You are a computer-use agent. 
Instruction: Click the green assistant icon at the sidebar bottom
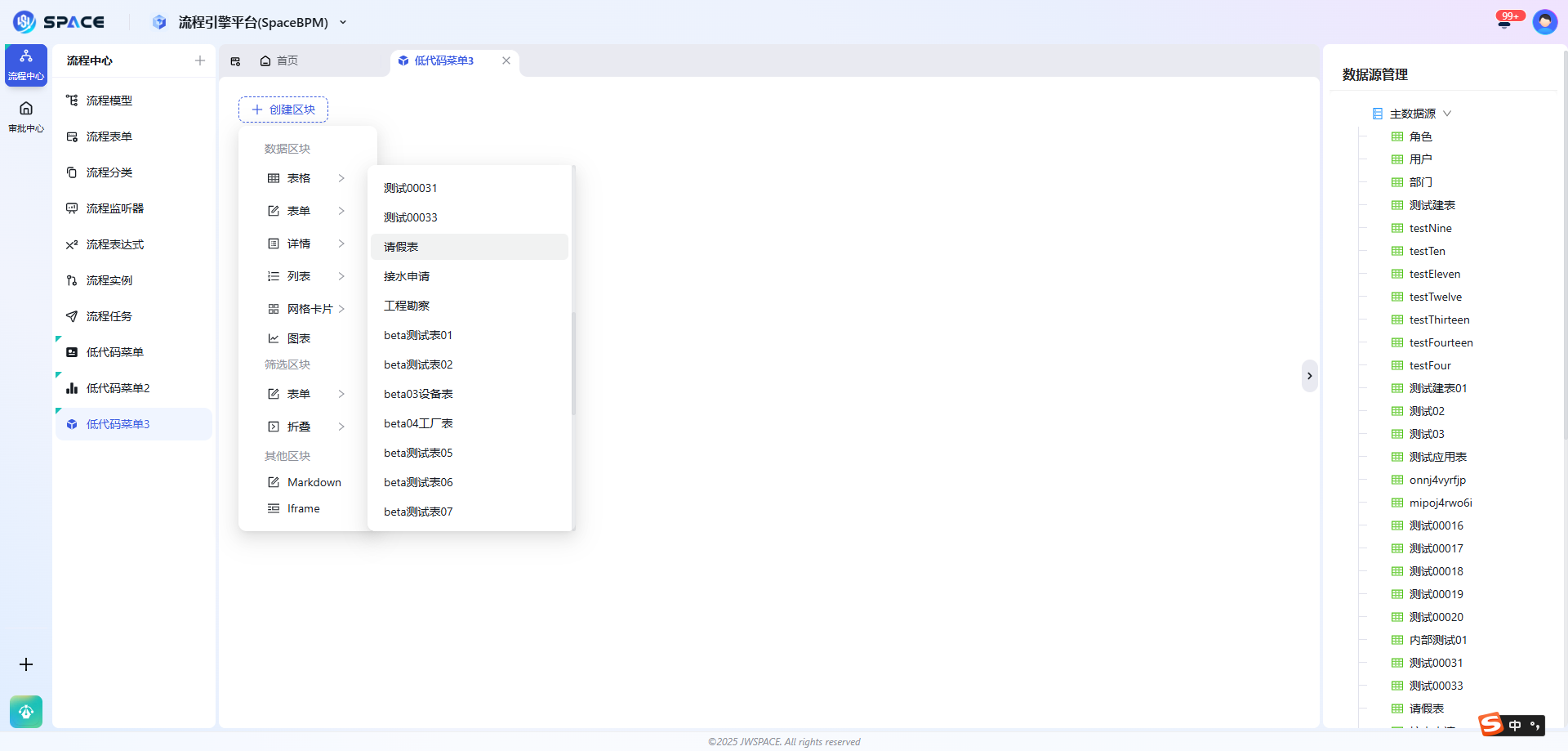pos(25,712)
